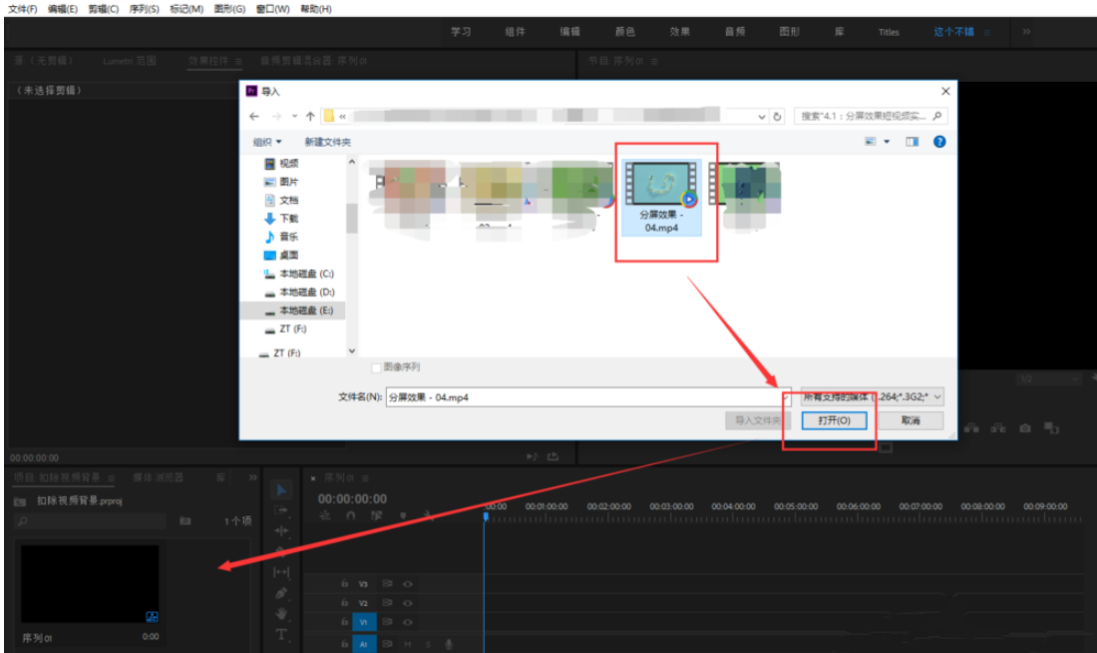The height and width of the screenshot is (653, 1097).
Task: Go forward in Import dialog
Action: pos(276,116)
